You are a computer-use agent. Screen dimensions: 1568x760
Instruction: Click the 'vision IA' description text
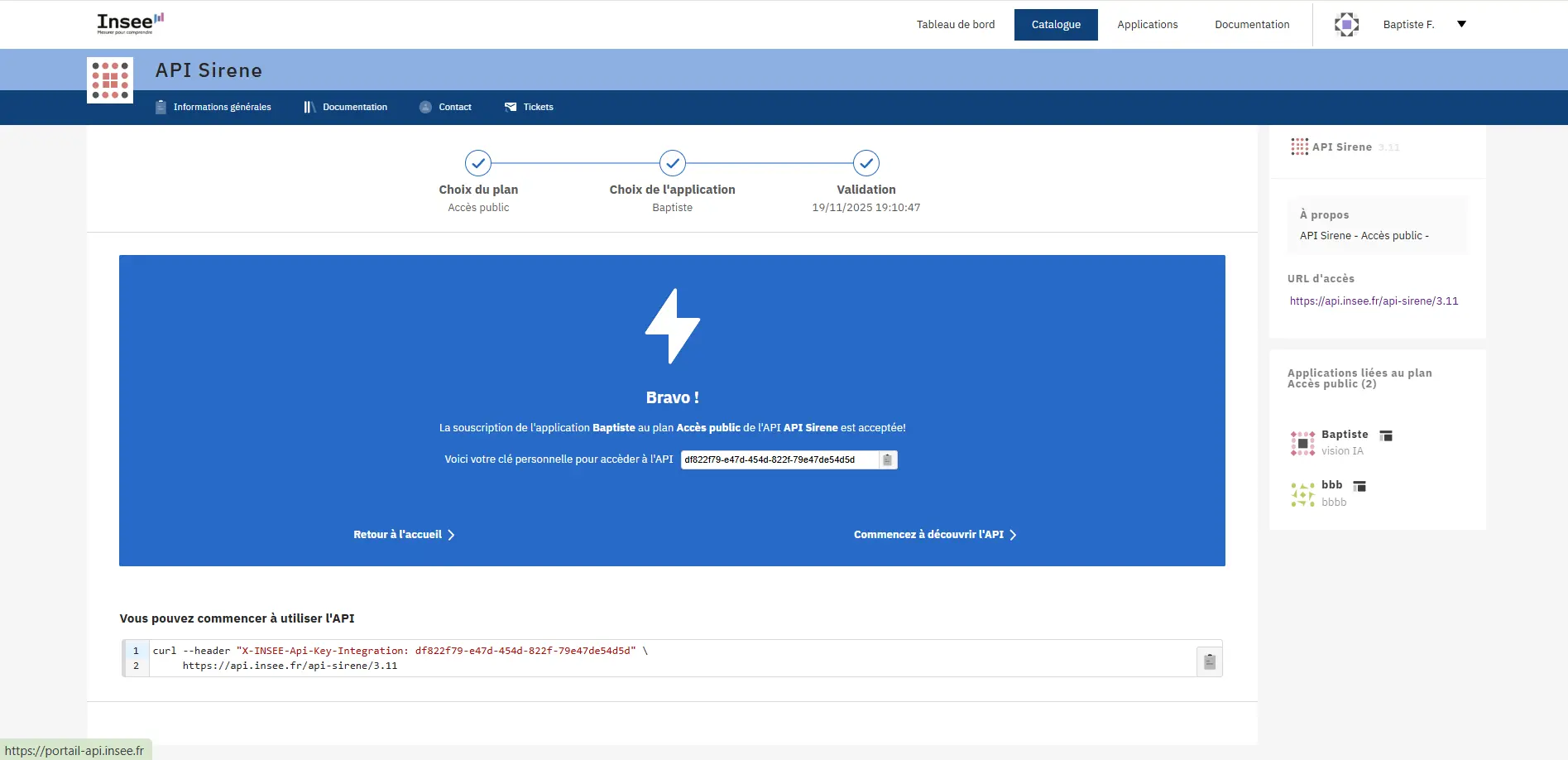tap(1342, 451)
